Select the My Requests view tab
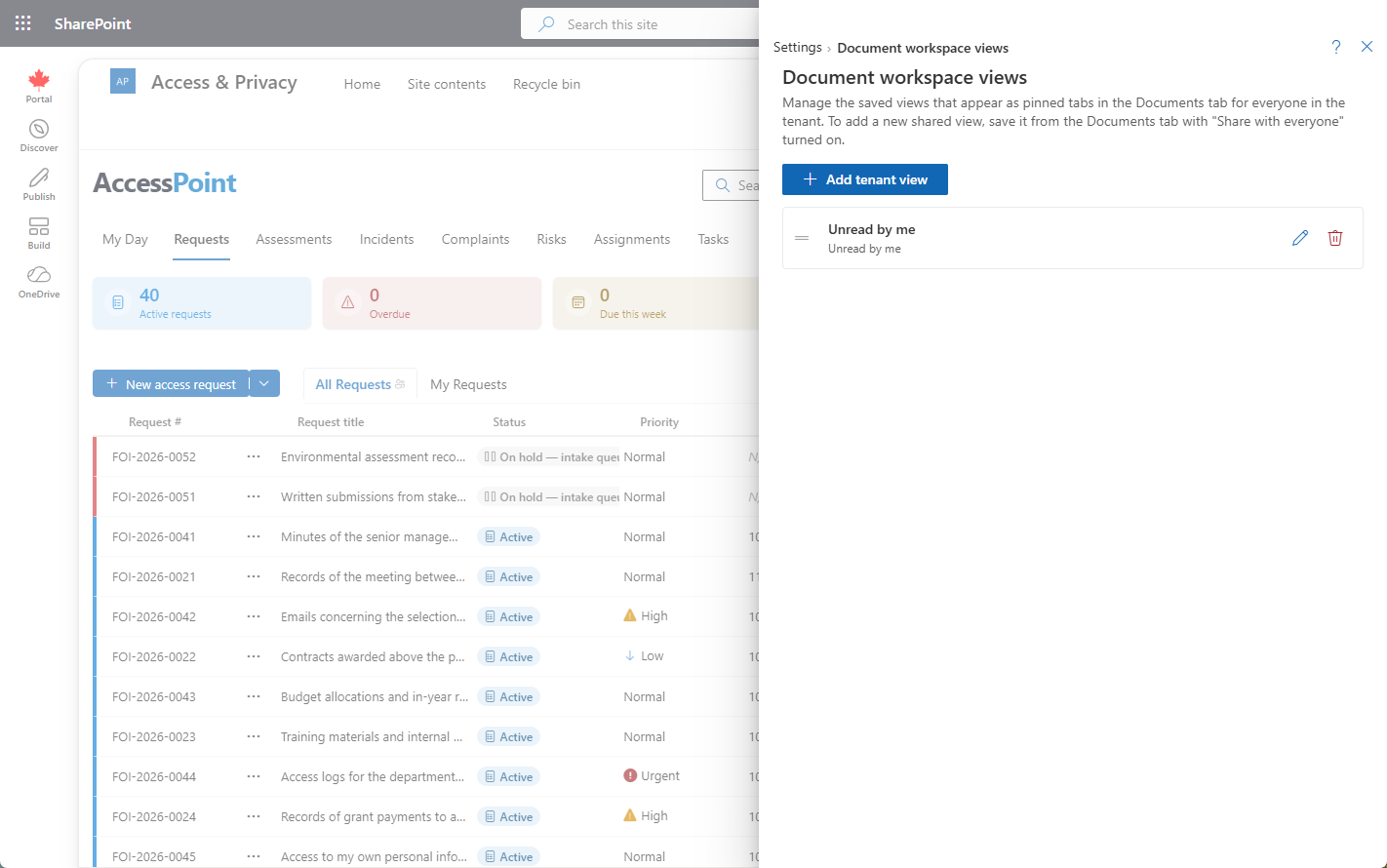The height and width of the screenshot is (868, 1387). (x=468, y=384)
